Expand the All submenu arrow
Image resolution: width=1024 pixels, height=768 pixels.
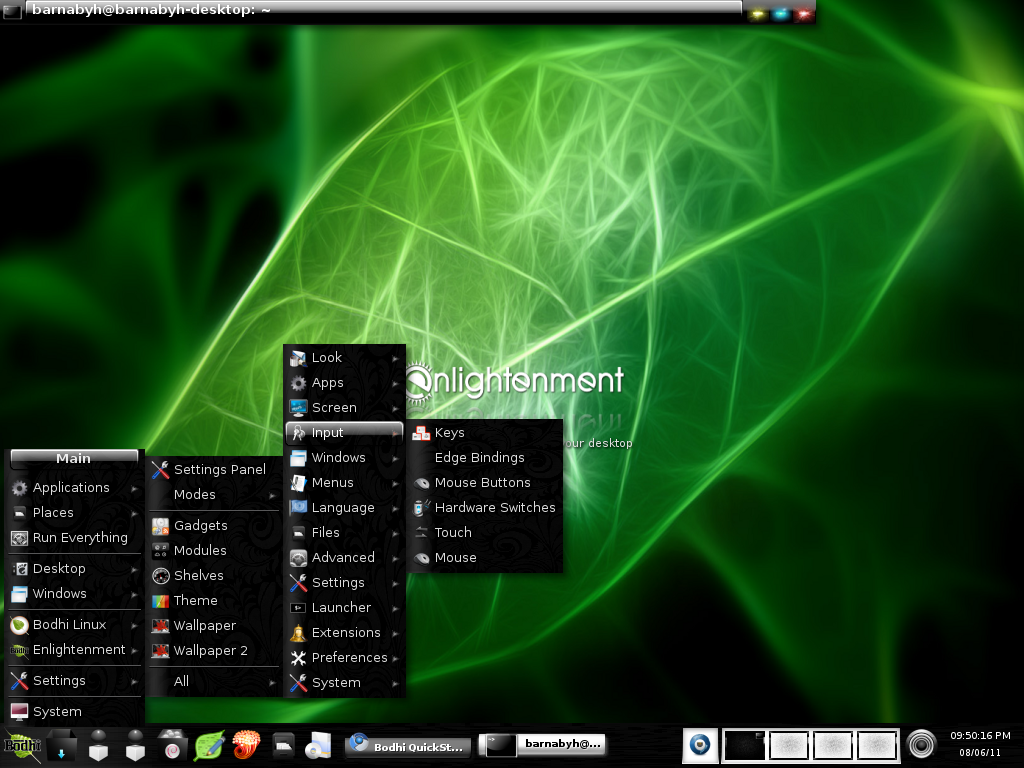(272, 682)
